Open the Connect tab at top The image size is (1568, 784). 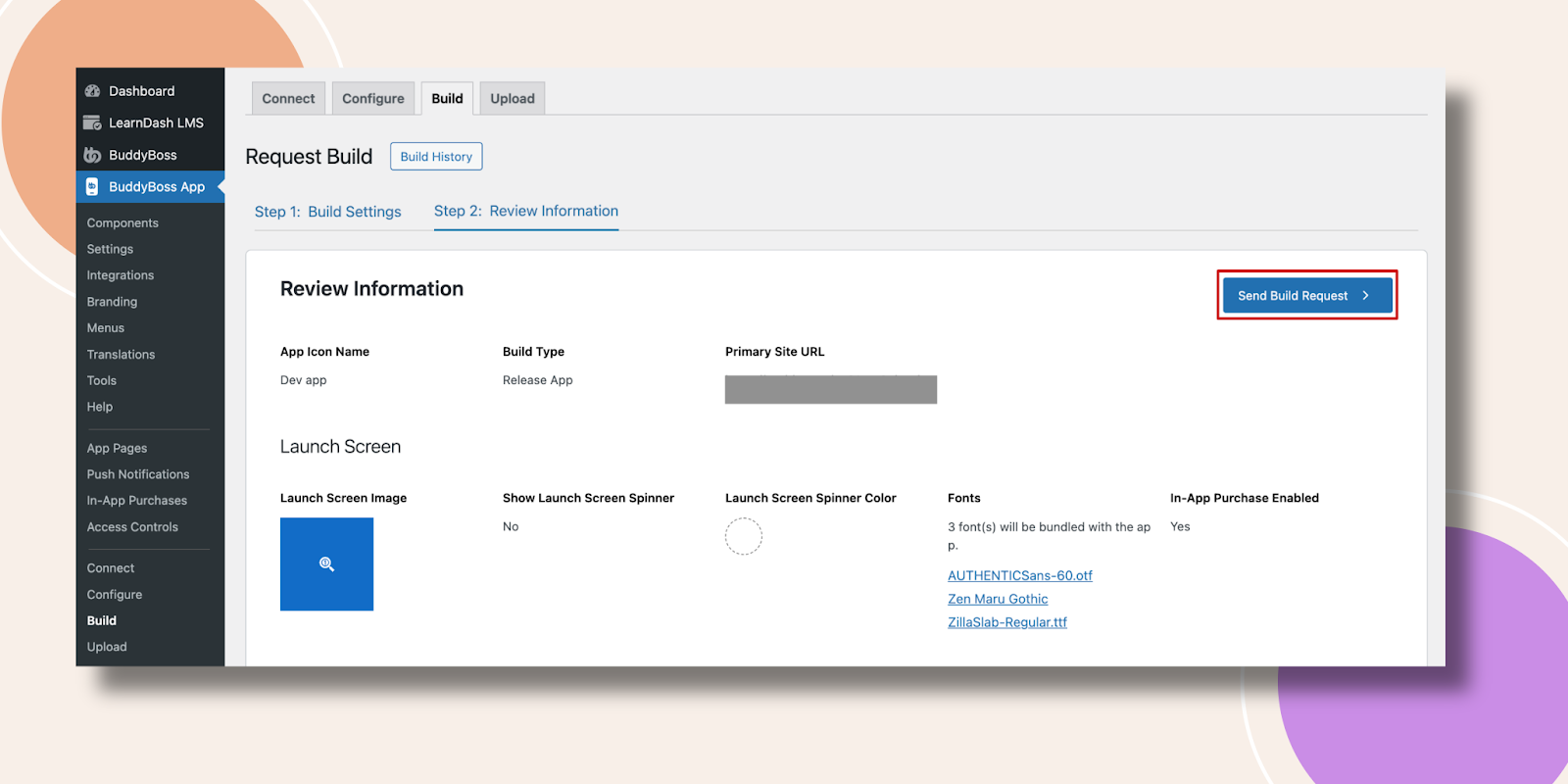point(288,98)
